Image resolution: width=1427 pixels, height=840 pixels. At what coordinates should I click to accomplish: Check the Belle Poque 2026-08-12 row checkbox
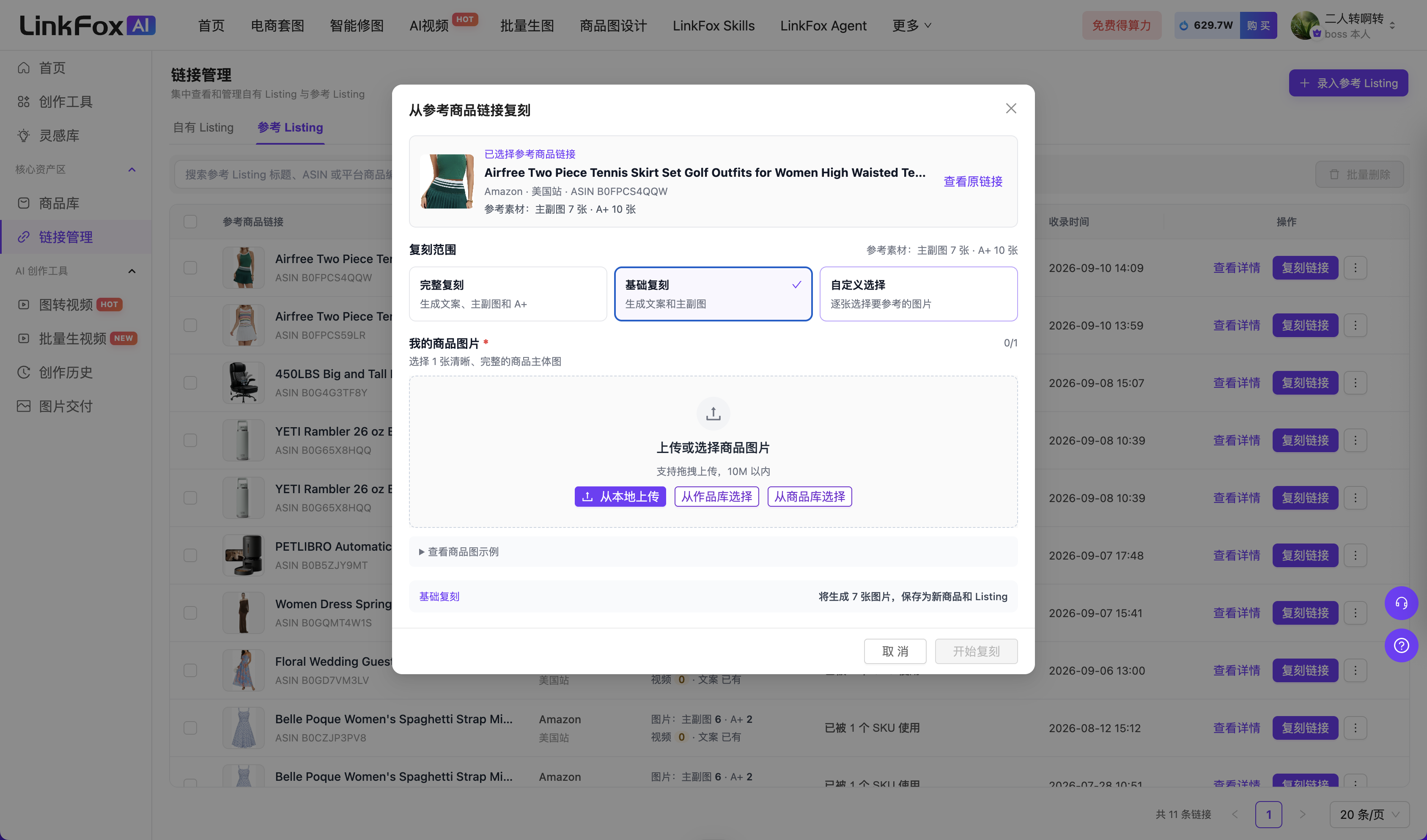pyautogui.click(x=190, y=728)
